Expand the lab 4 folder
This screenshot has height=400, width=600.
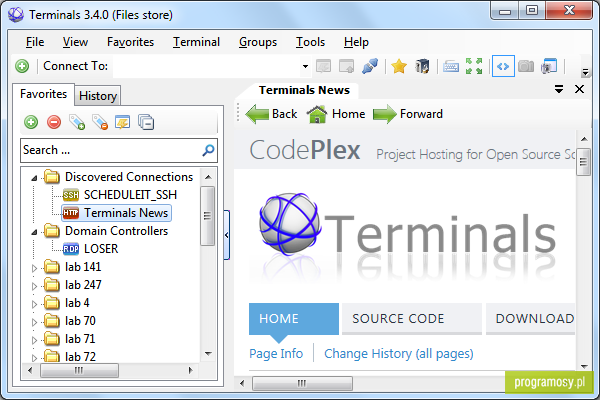coord(34,304)
